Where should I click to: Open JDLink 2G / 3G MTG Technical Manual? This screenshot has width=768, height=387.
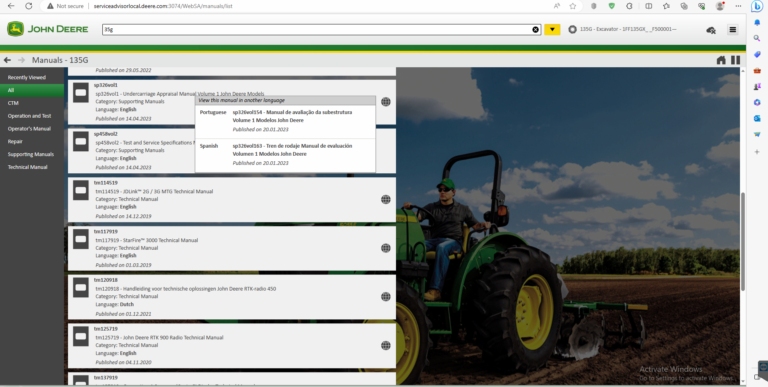pyautogui.click(x=154, y=192)
